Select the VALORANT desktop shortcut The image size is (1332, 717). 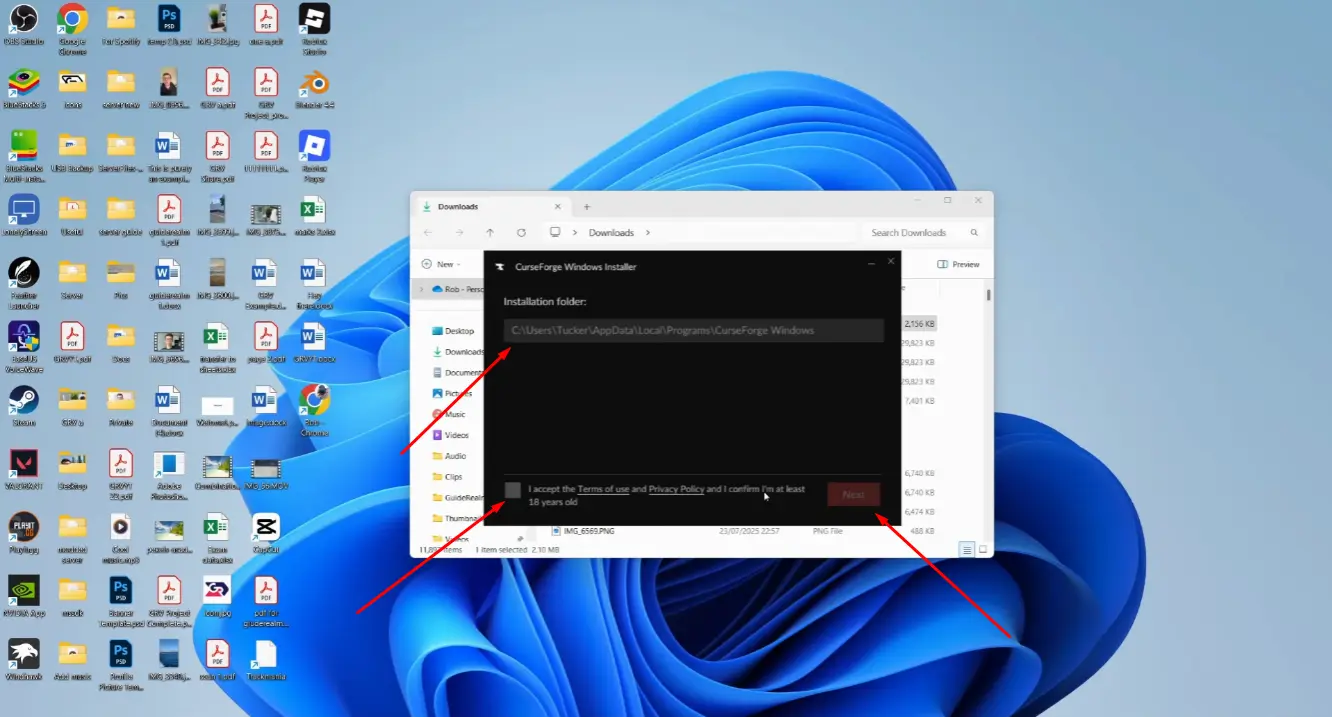click(x=23, y=468)
